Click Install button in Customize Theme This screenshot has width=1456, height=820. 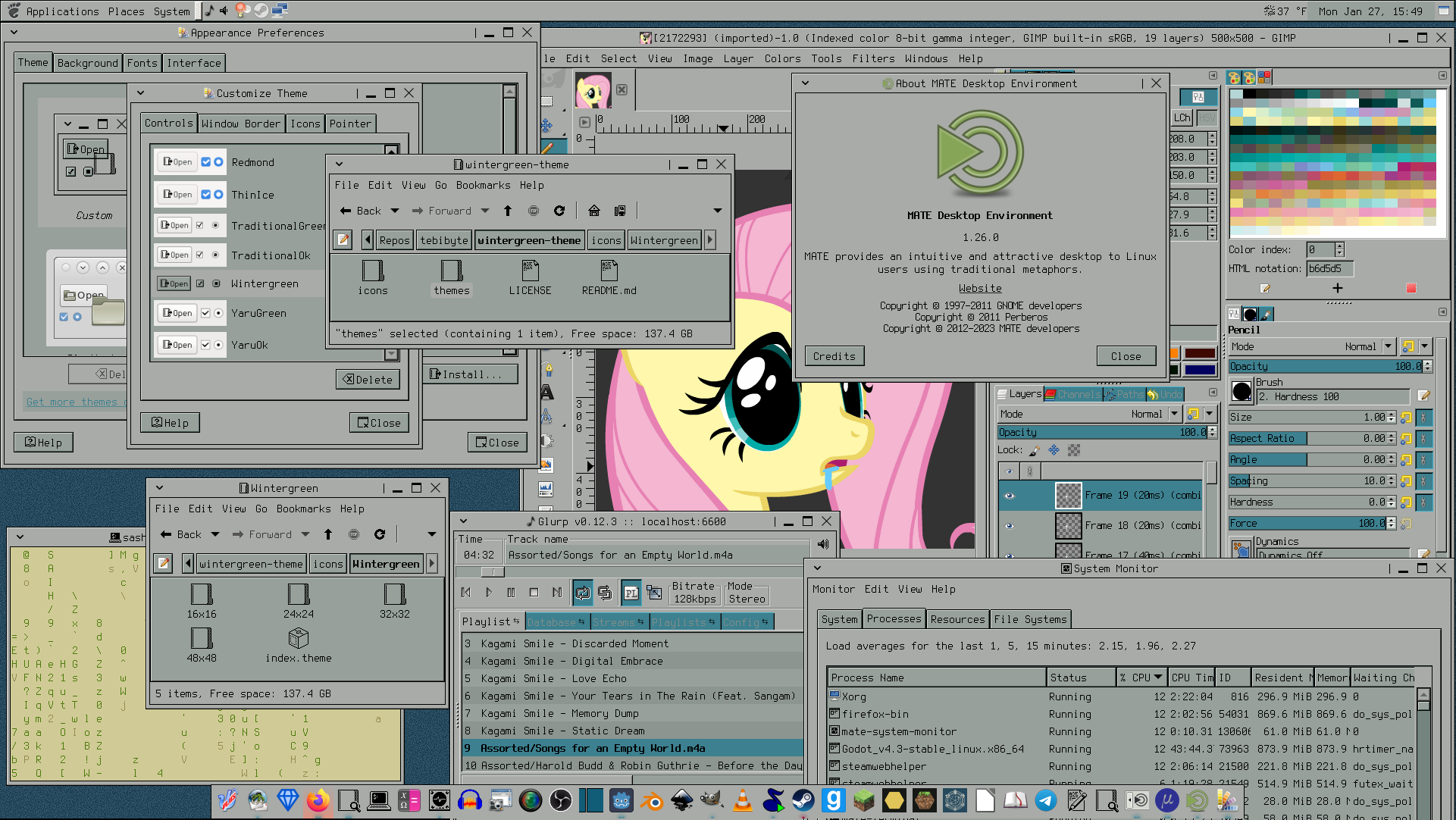coord(469,373)
